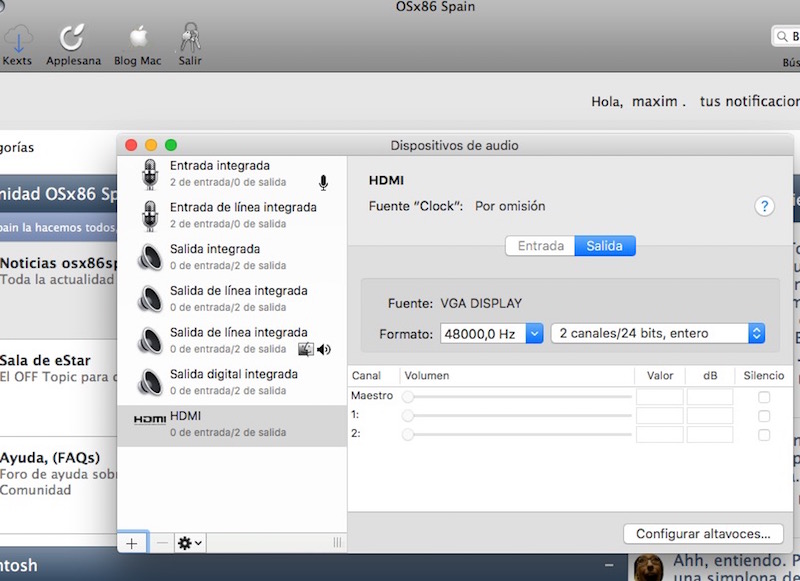This screenshot has width=800, height=581.
Task: Click the user avatar thumbnail in chat
Action: tap(648, 567)
